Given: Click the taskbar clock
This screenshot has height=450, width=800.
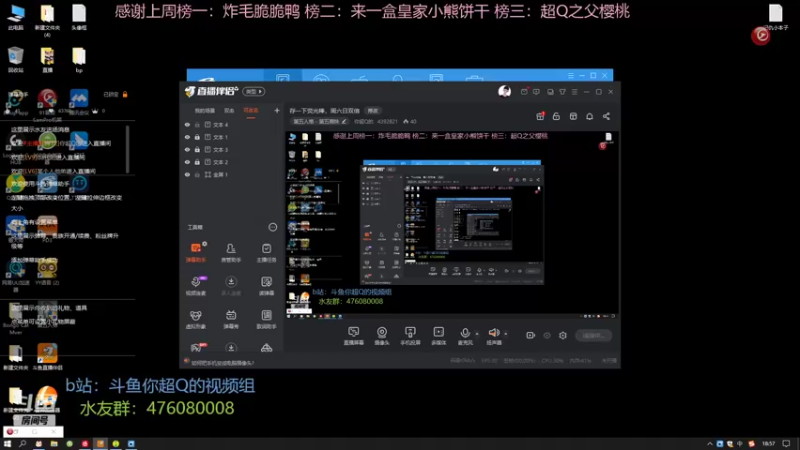Looking at the screenshot, I should coord(768,444).
